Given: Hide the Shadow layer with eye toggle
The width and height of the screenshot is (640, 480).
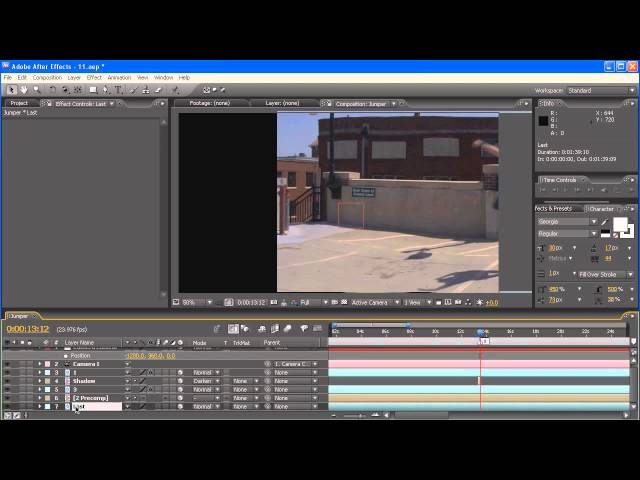Looking at the screenshot, I should (x=7, y=381).
